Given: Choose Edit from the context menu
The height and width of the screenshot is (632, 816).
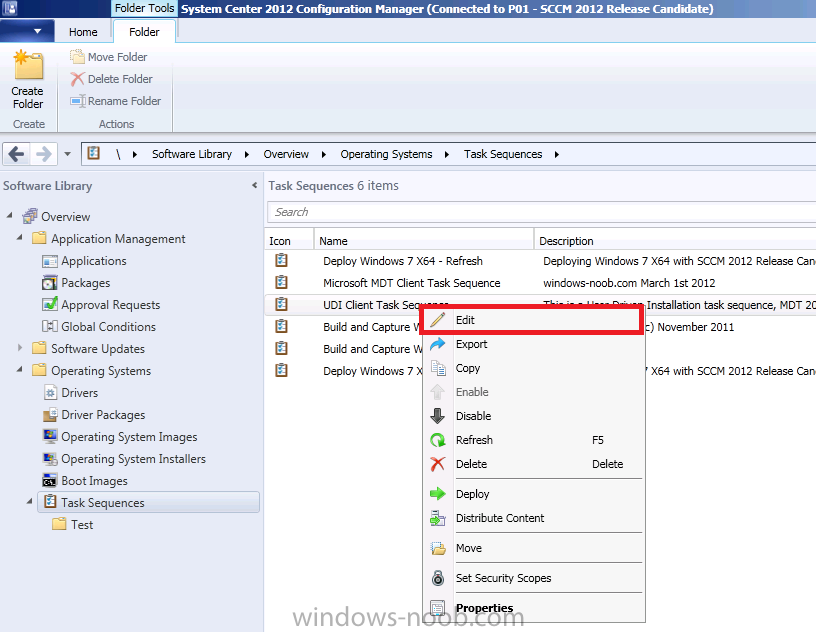Looking at the screenshot, I should point(533,320).
